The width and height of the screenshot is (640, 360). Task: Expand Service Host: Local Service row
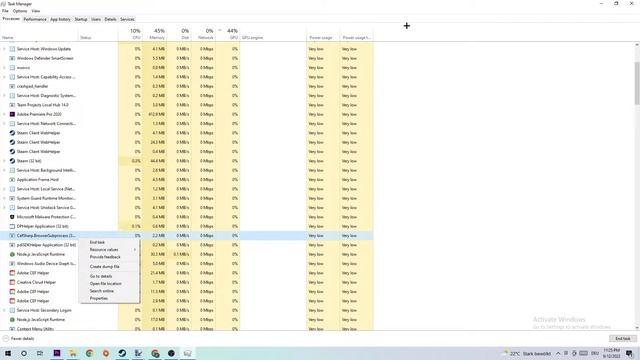click(x=4, y=189)
